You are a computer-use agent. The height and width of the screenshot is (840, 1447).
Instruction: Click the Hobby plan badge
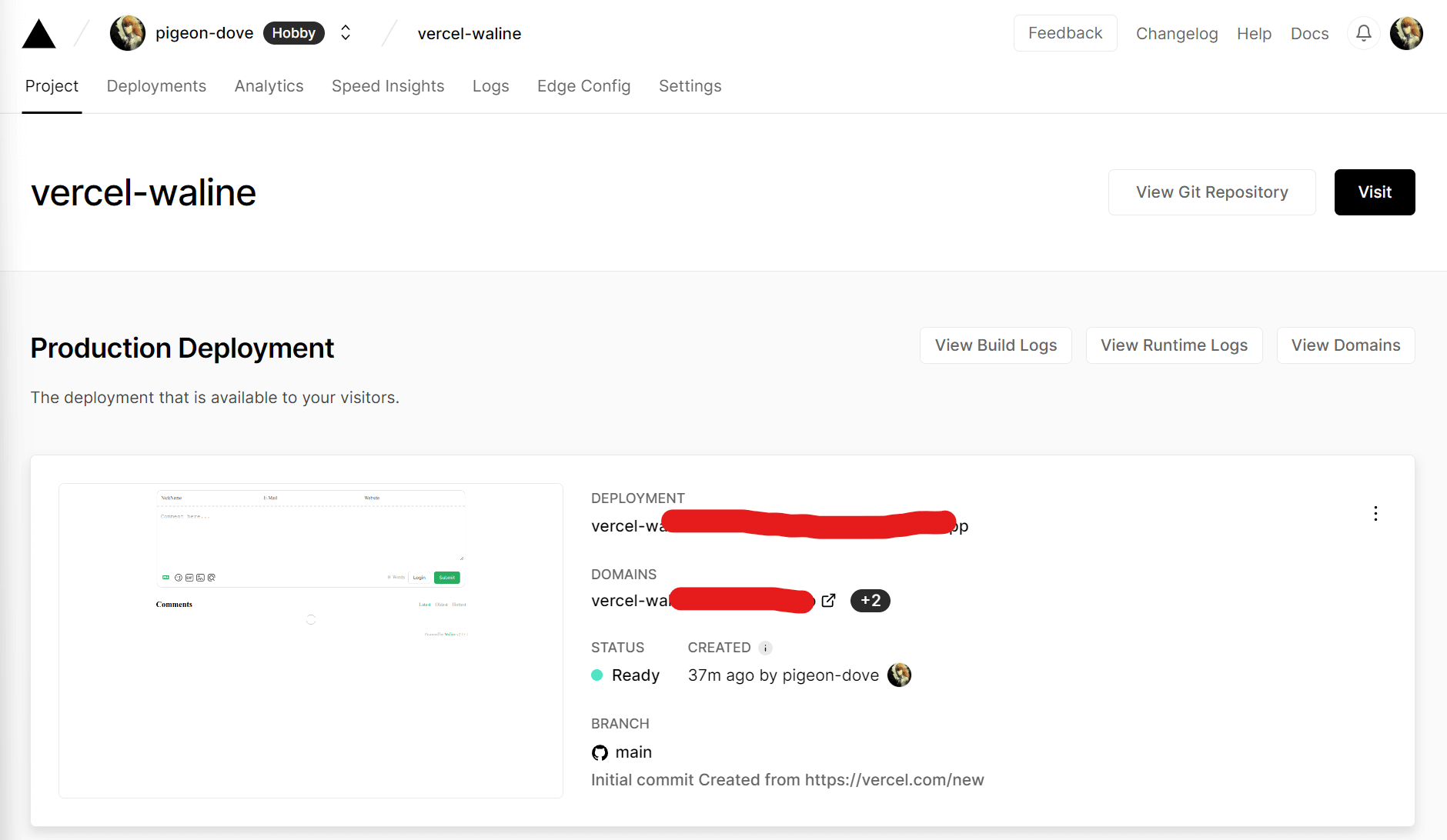point(294,33)
